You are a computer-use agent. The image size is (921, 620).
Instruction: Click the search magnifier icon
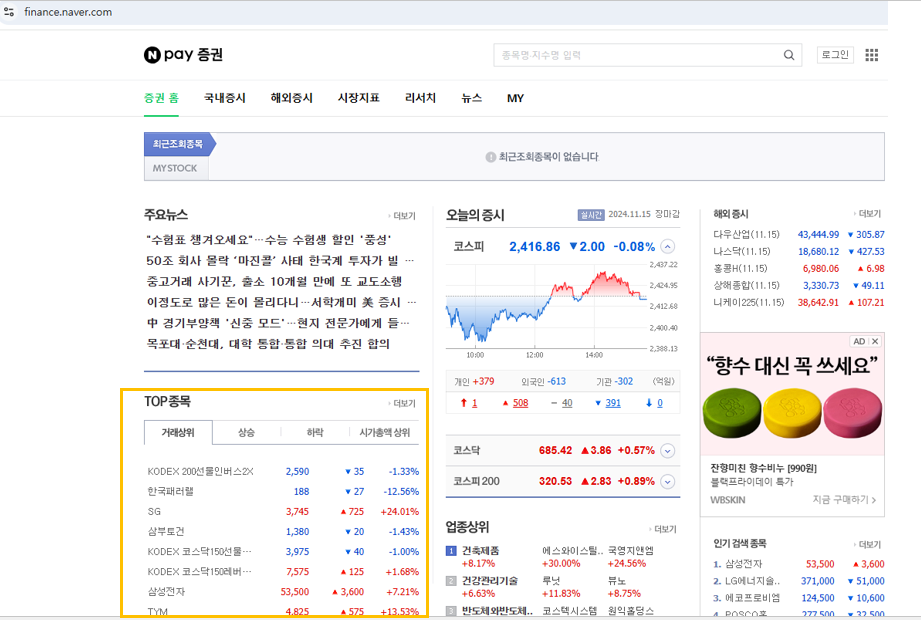pos(789,55)
